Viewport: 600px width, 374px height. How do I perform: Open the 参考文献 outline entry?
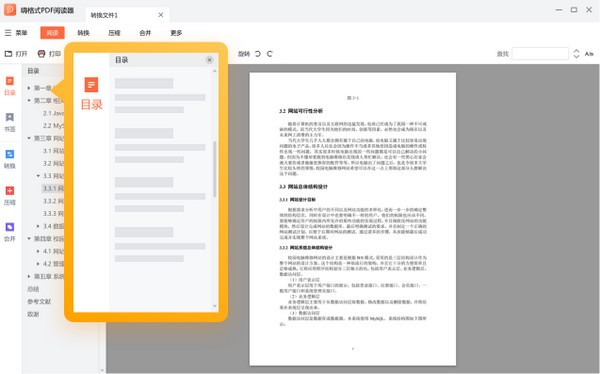tap(39, 302)
